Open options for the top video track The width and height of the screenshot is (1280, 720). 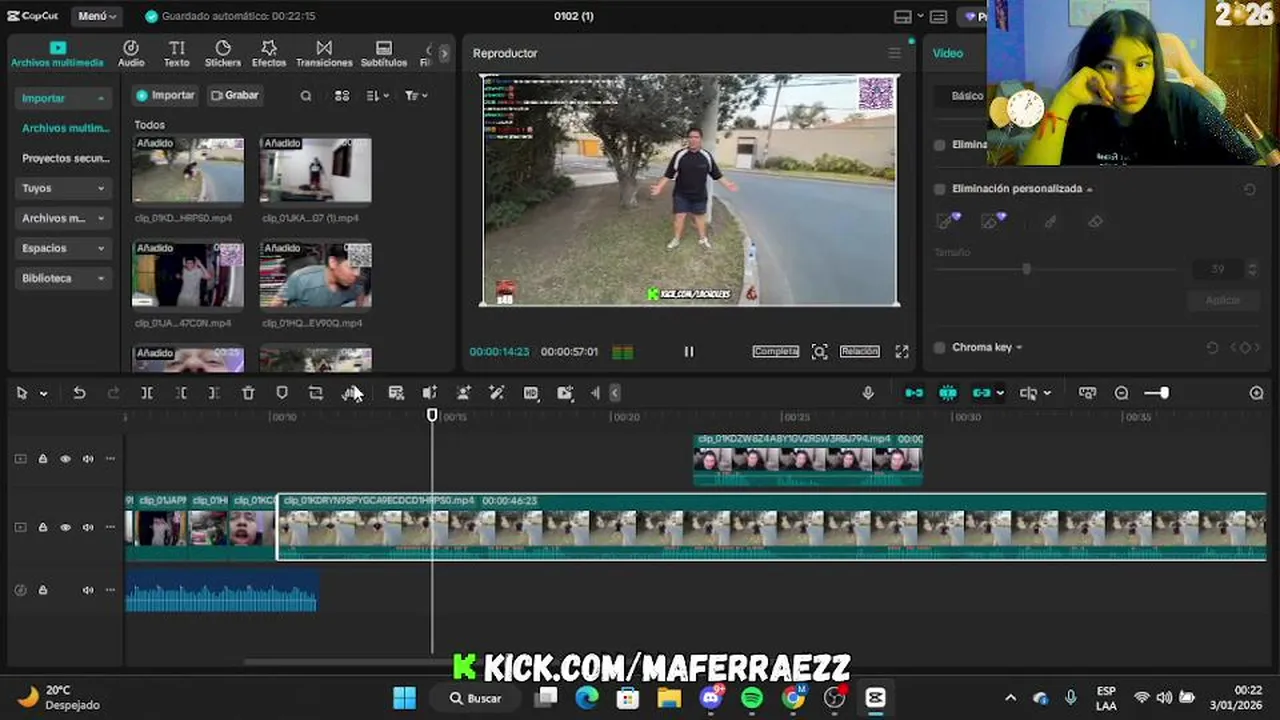tap(110, 459)
